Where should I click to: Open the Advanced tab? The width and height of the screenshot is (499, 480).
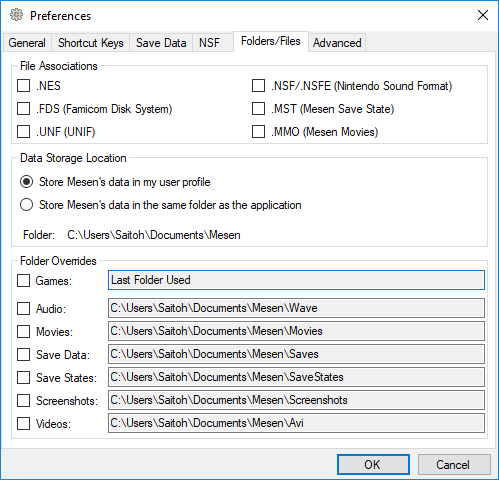pos(337,43)
